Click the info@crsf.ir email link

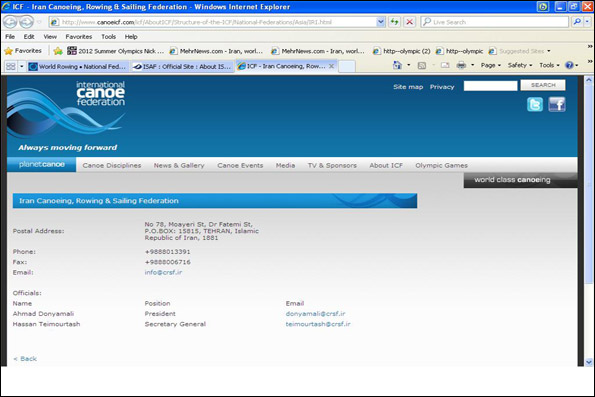pos(163,272)
